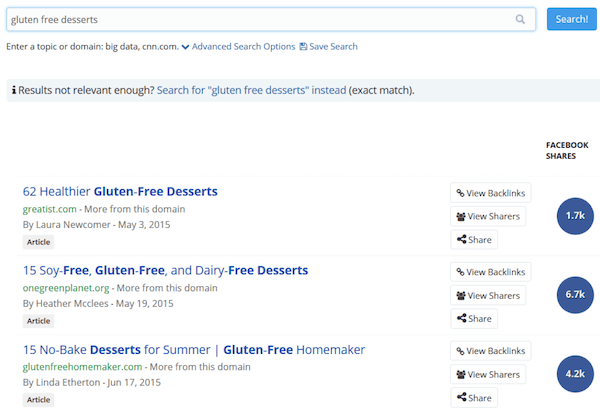Expand Advanced Search Options
600x410 pixels.
point(238,47)
